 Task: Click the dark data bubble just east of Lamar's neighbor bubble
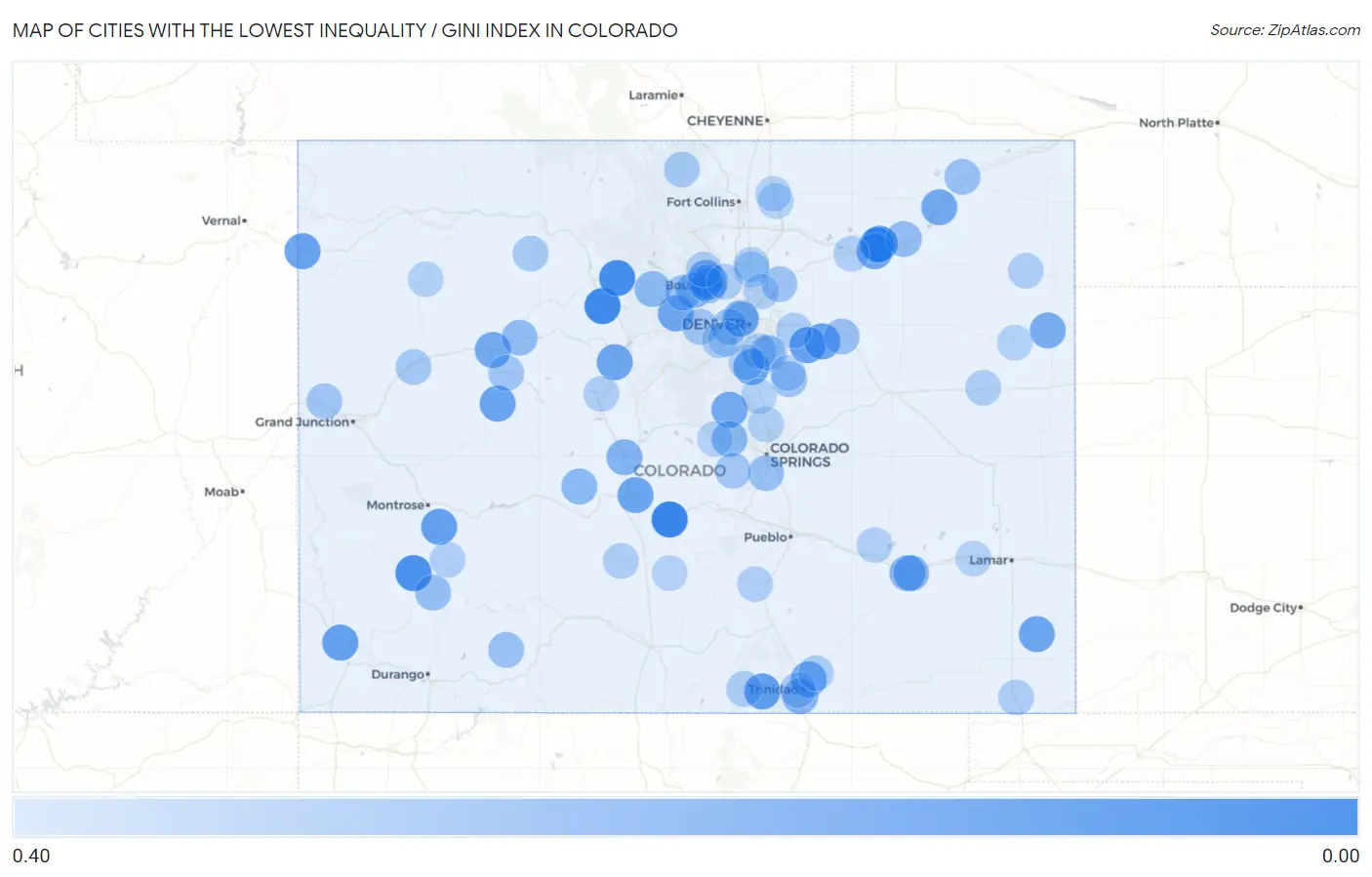pos(909,573)
